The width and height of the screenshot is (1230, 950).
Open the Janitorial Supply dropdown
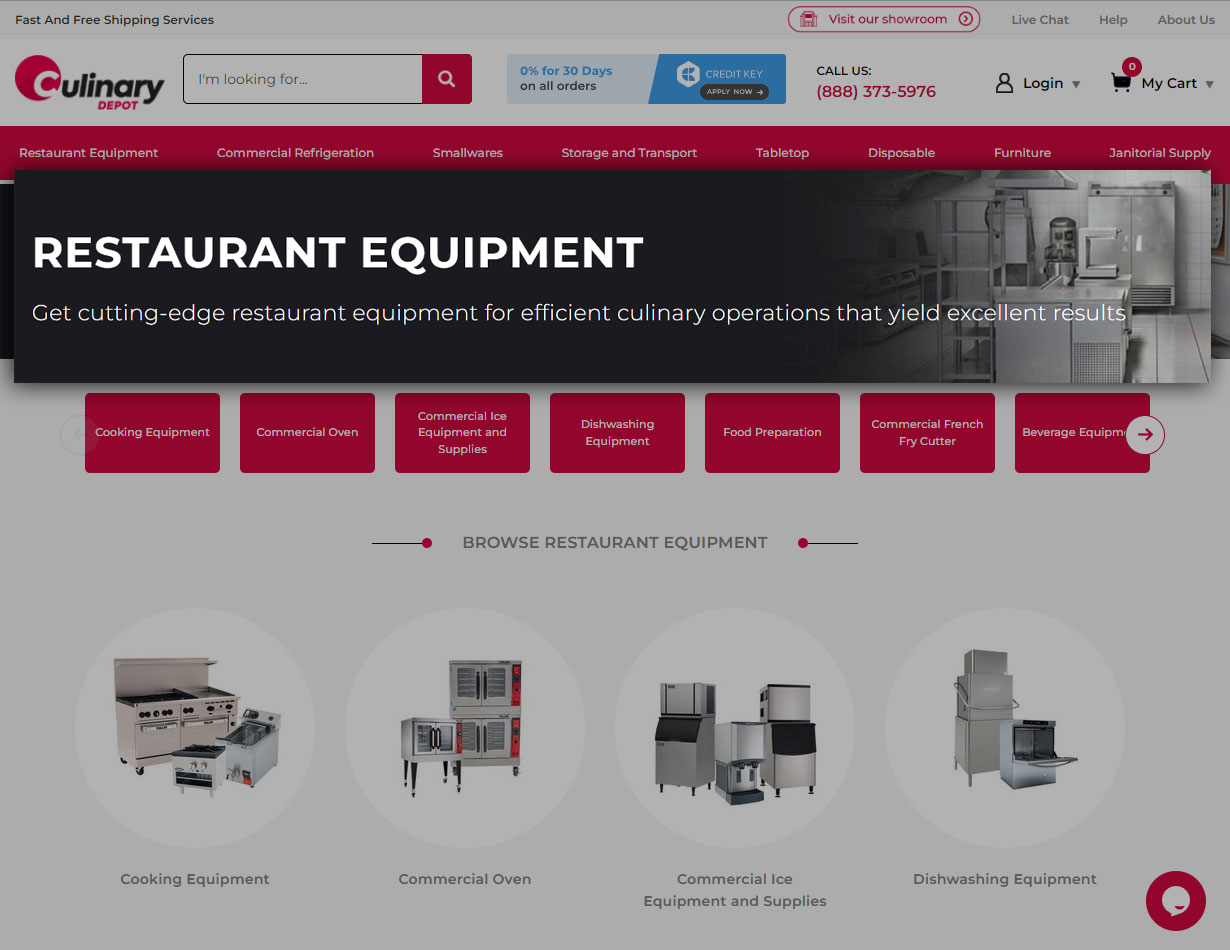tap(1159, 152)
